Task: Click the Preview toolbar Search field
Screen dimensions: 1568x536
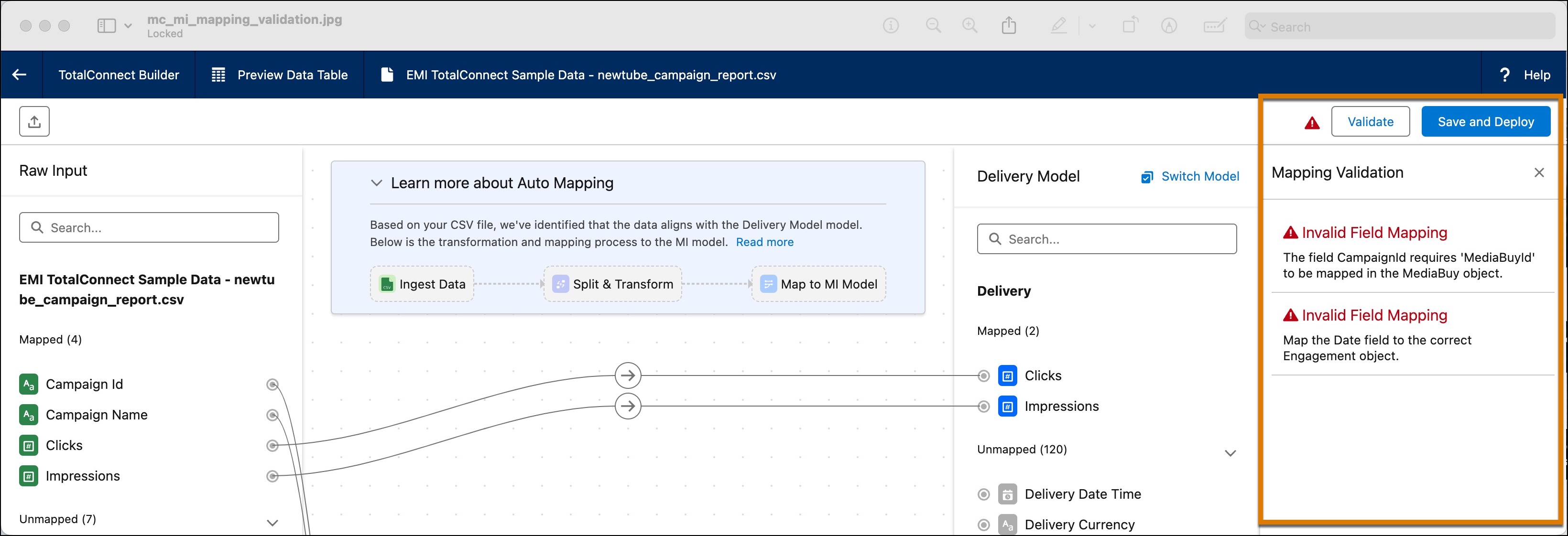Action: 1399,26
